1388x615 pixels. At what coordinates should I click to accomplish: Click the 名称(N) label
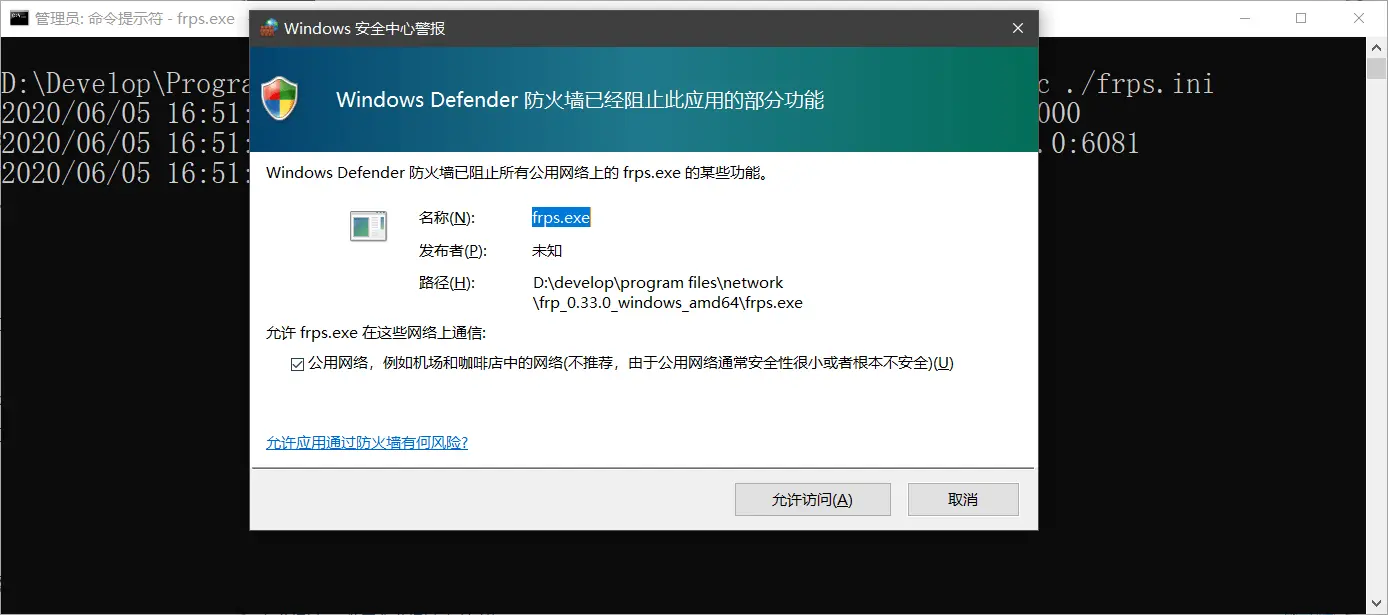click(447, 217)
